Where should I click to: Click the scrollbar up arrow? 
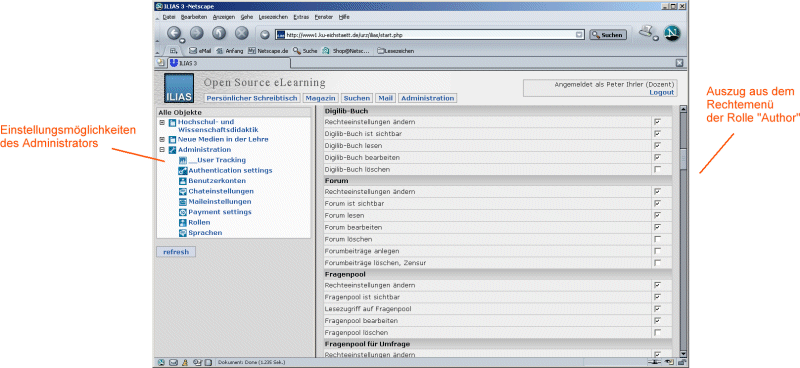(x=684, y=109)
